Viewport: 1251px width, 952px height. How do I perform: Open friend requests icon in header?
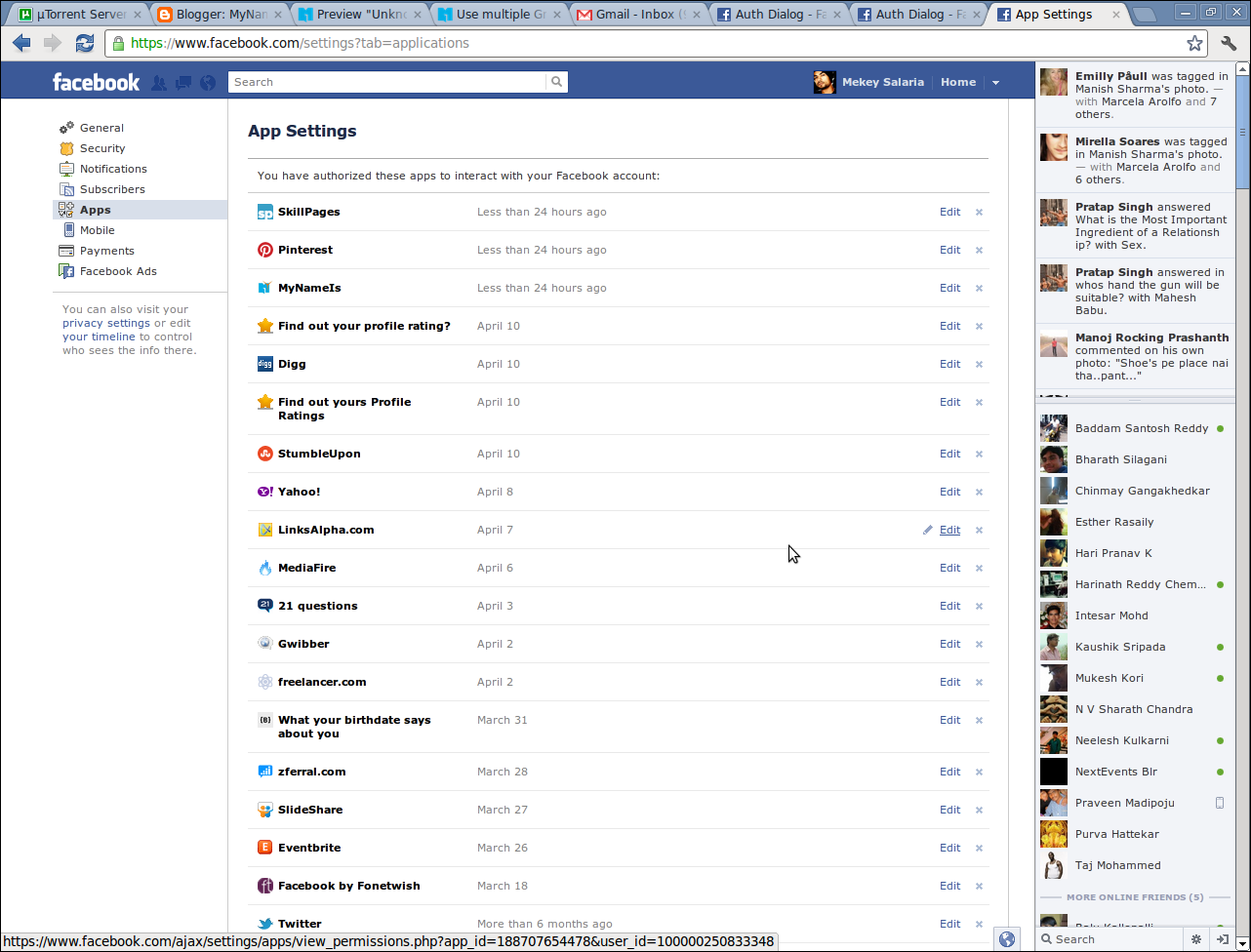pyautogui.click(x=159, y=83)
